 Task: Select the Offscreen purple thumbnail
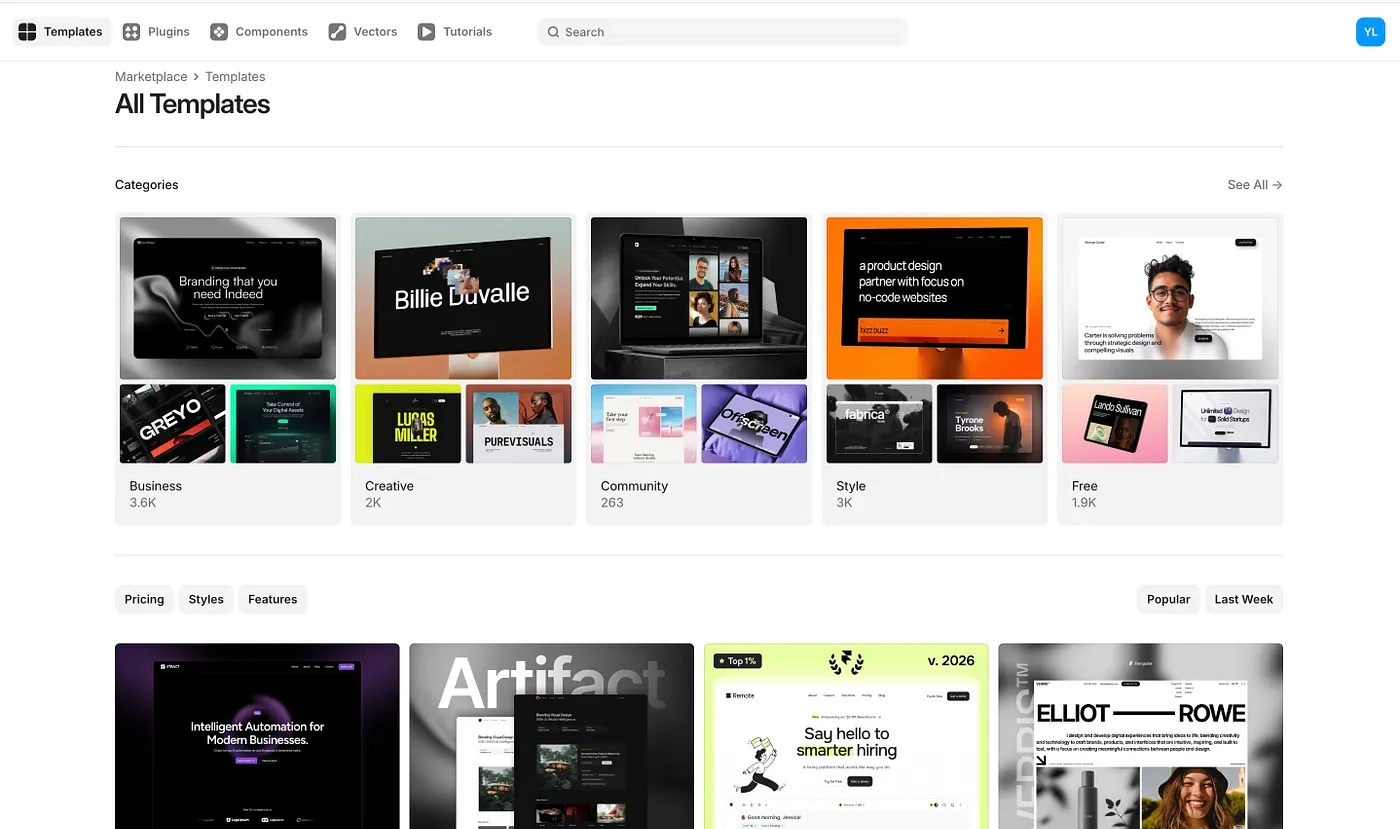click(x=754, y=424)
